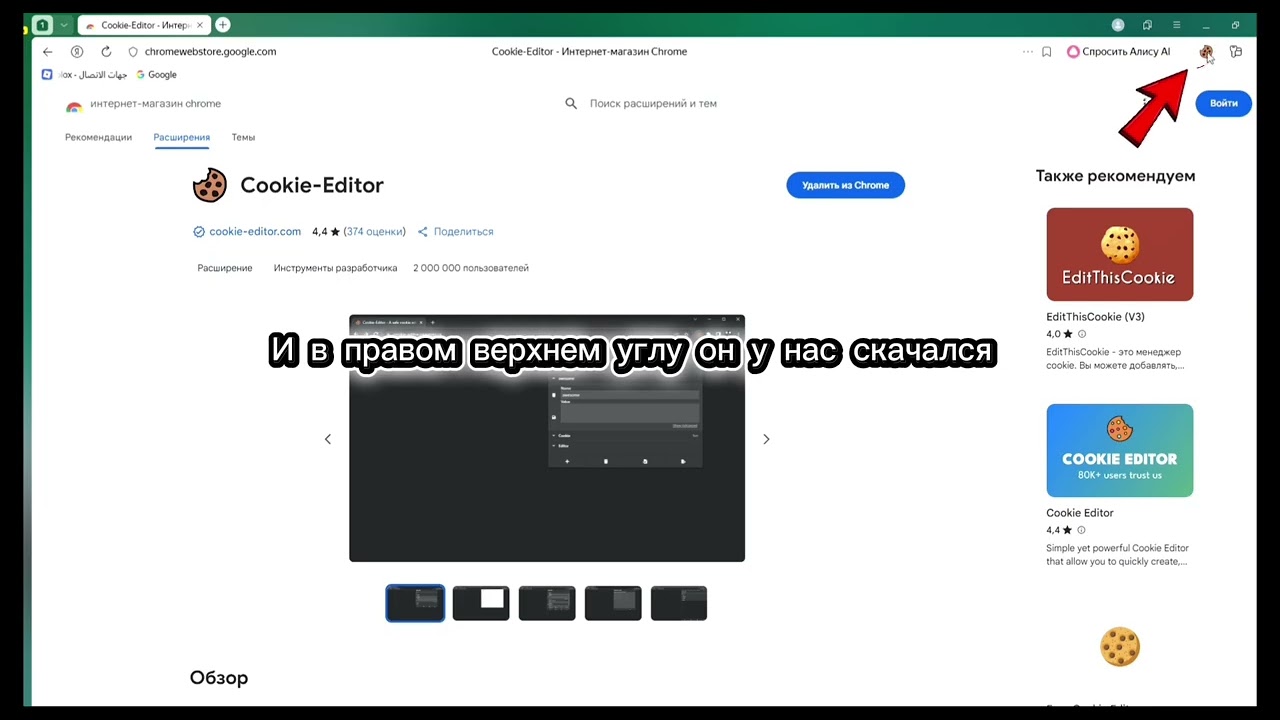Select the first screenshot thumbnail
This screenshot has width=1280, height=720.
415,603
